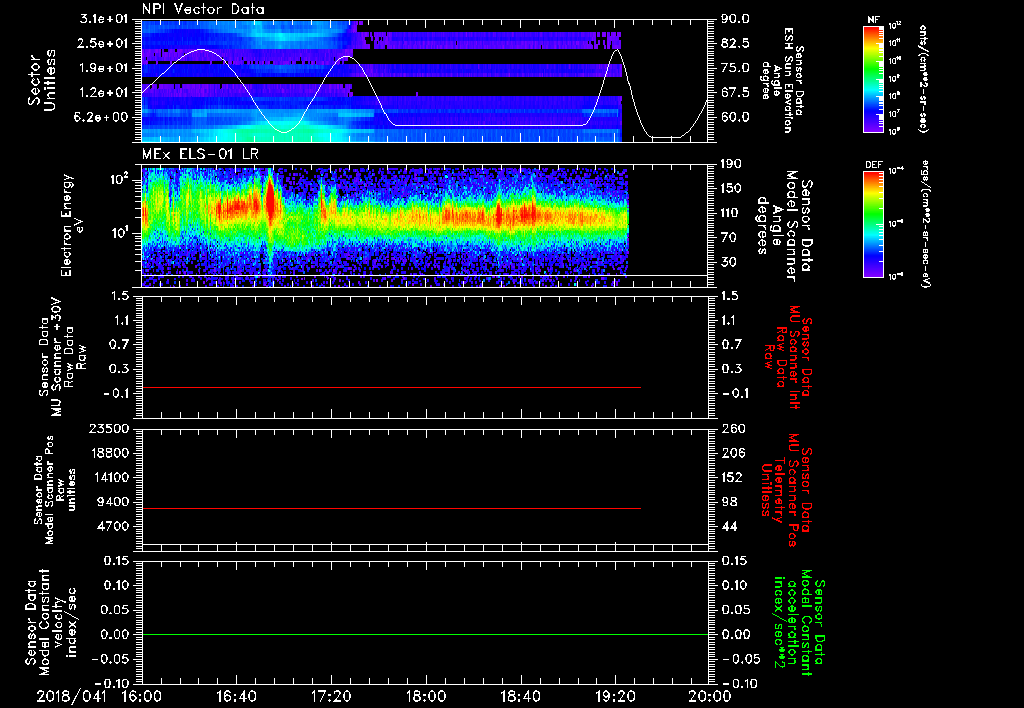Click the 90.0 sun elevation tick label
The image size is (1024, 708).
tap(735, 19)
